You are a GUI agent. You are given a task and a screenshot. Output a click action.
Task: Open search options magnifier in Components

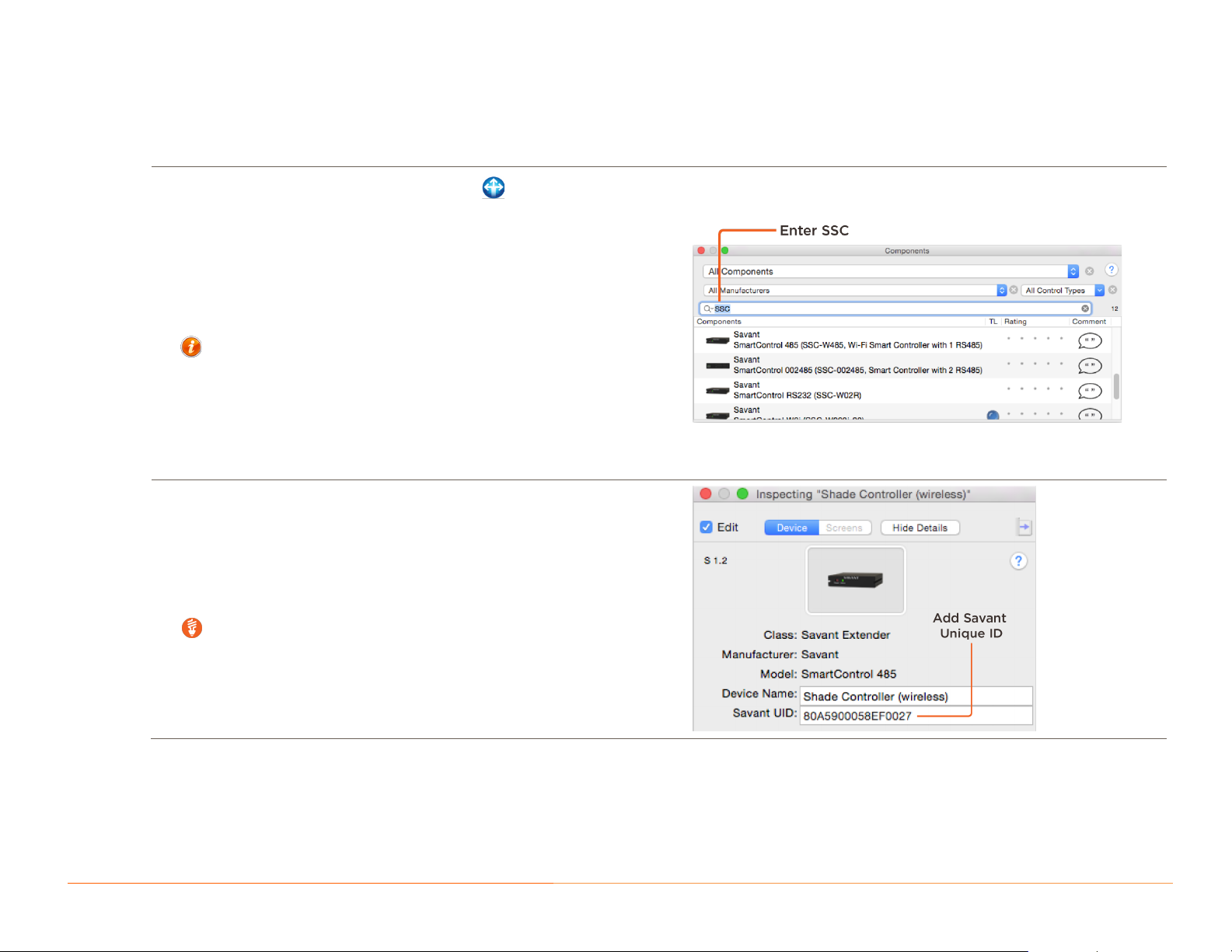pos(708,309)
